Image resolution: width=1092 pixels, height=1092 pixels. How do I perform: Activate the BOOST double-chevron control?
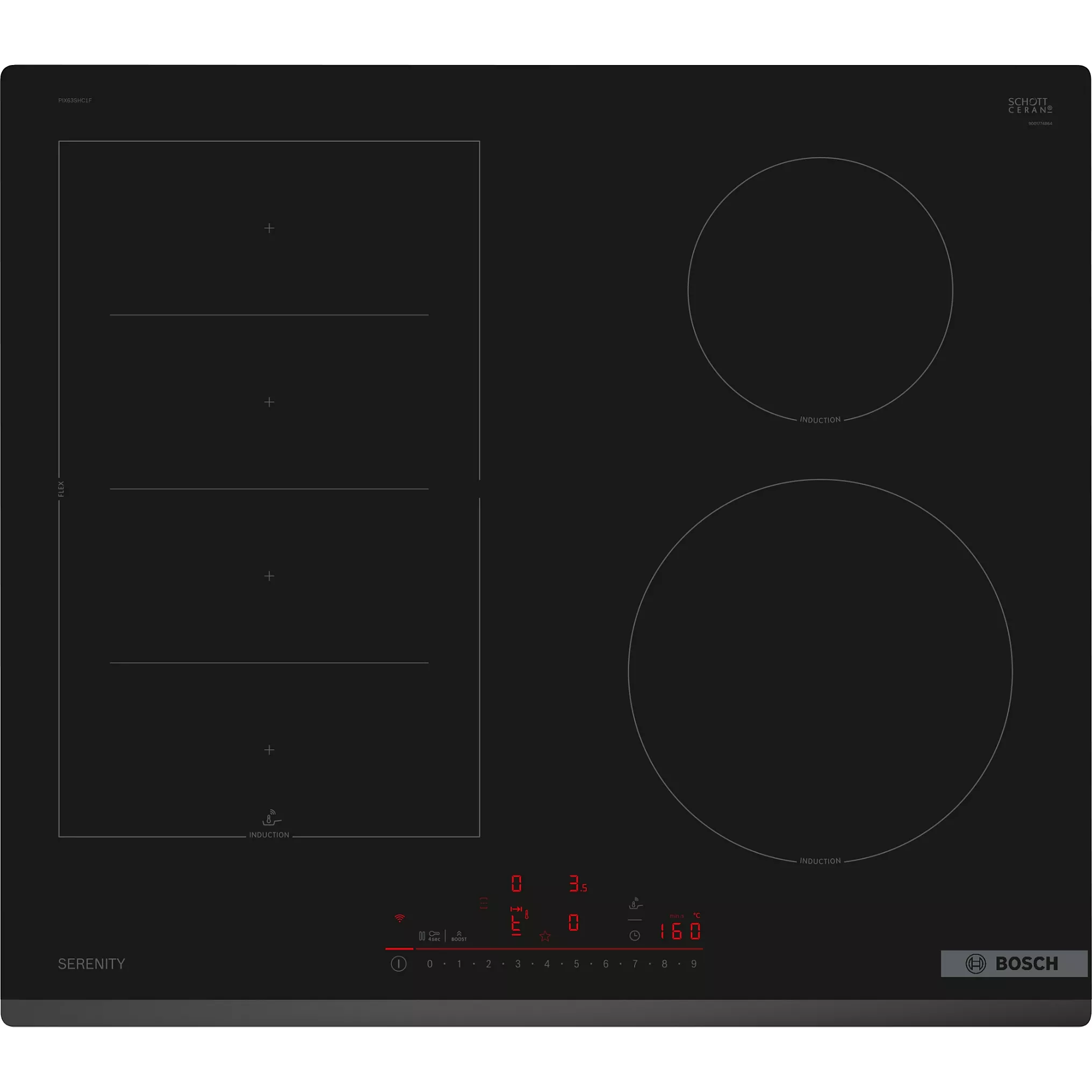(459, 936)
